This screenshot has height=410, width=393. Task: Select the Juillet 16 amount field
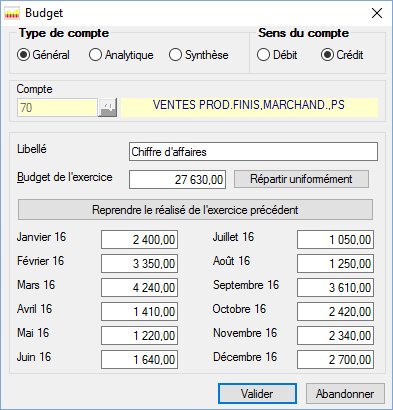335,239
